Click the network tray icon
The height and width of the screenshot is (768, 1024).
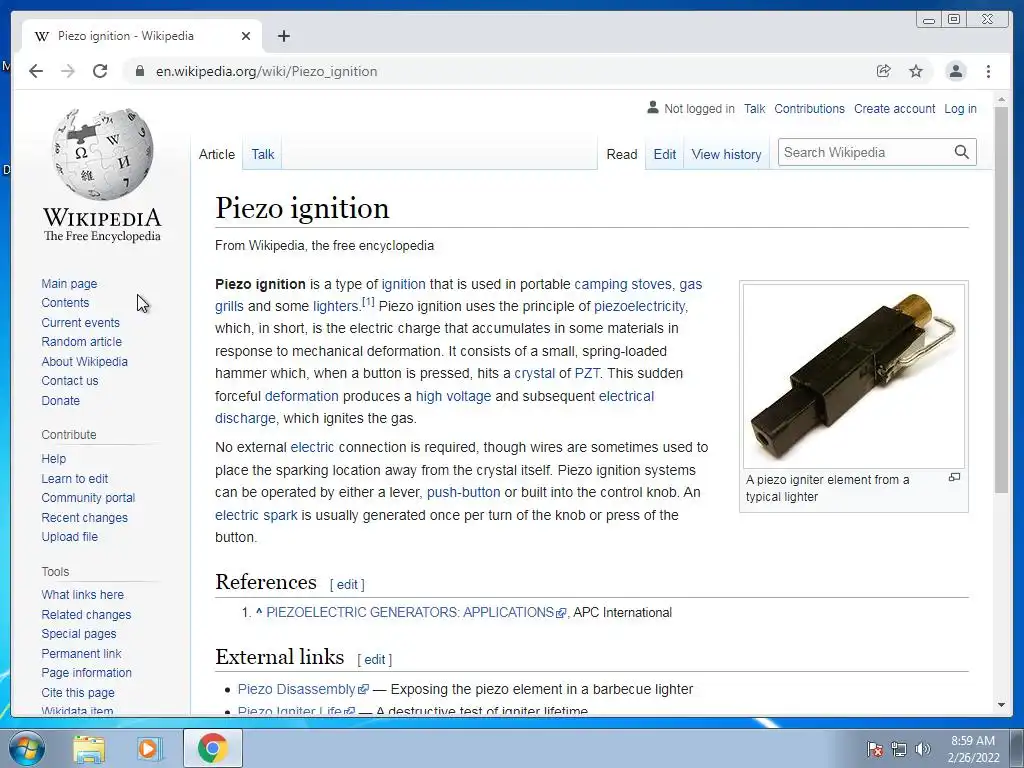[x=899, y=749]
